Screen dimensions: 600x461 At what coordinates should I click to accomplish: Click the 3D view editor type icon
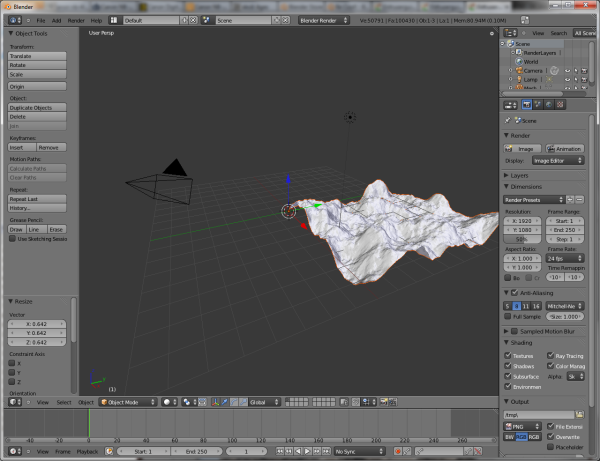pos(12,402)
